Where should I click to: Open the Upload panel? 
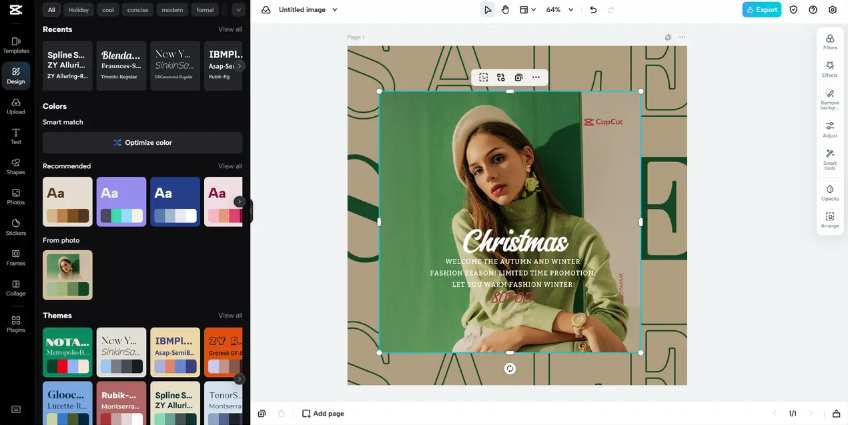[16, 106]
